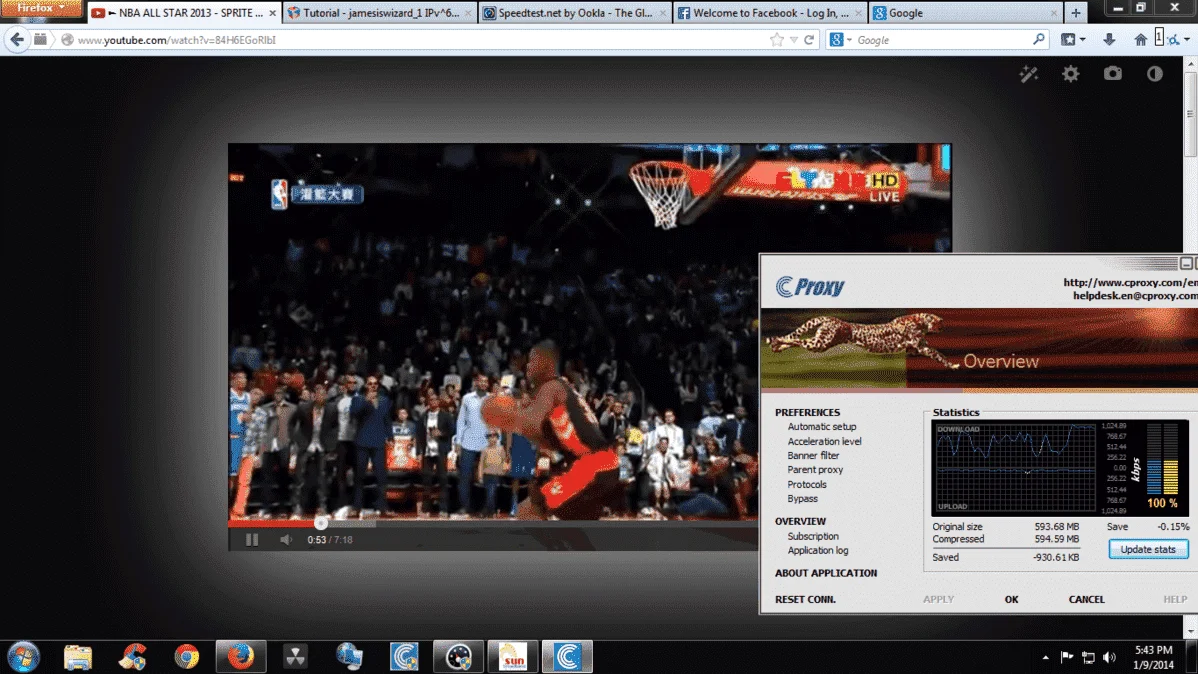1198x674 pixels.
Task: Switch to the Tutorial jamesiswizard tab
Action: click(380, 13)
